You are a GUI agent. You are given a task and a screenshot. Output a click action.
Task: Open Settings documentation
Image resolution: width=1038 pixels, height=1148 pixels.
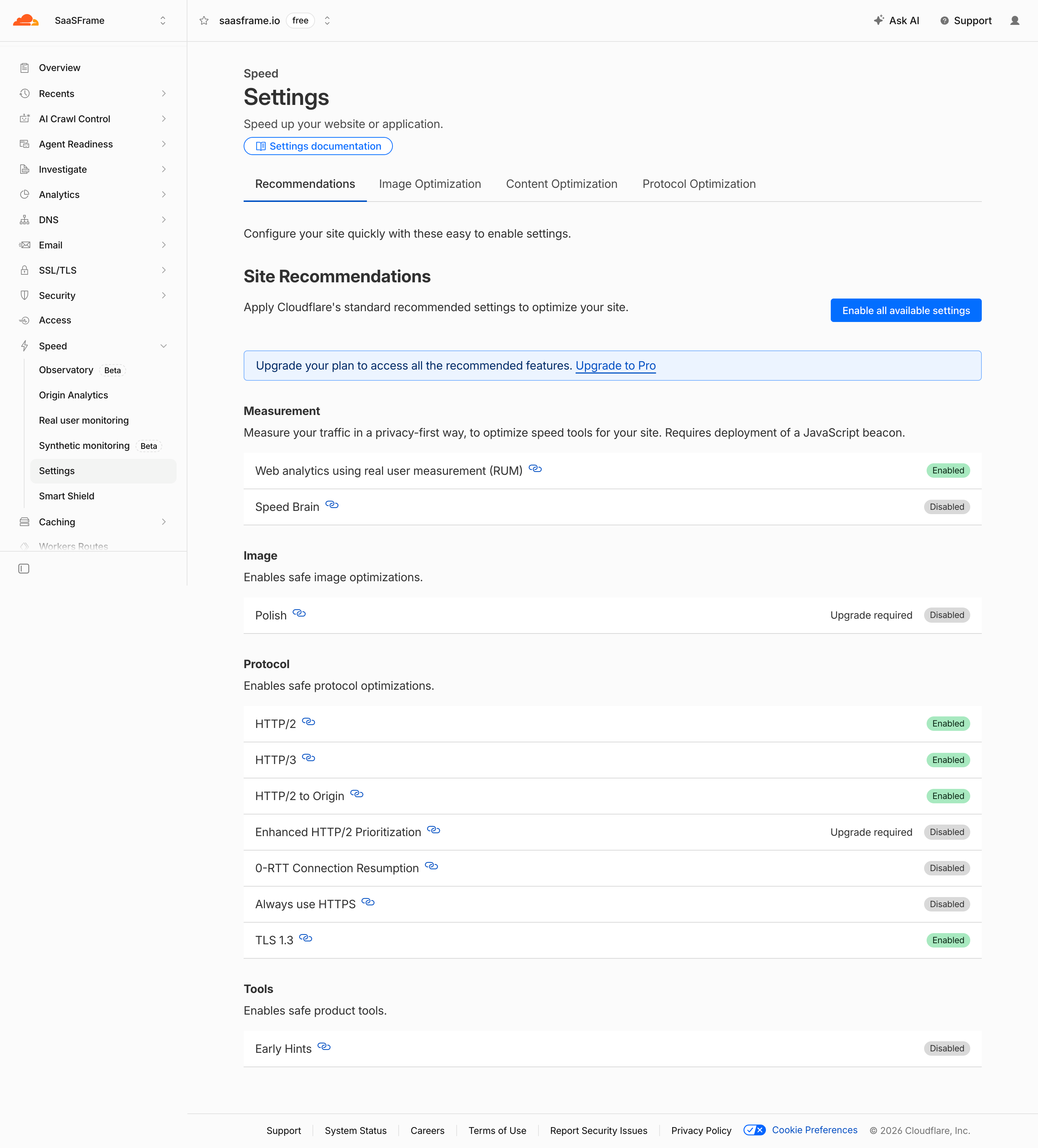coord(318,146)
